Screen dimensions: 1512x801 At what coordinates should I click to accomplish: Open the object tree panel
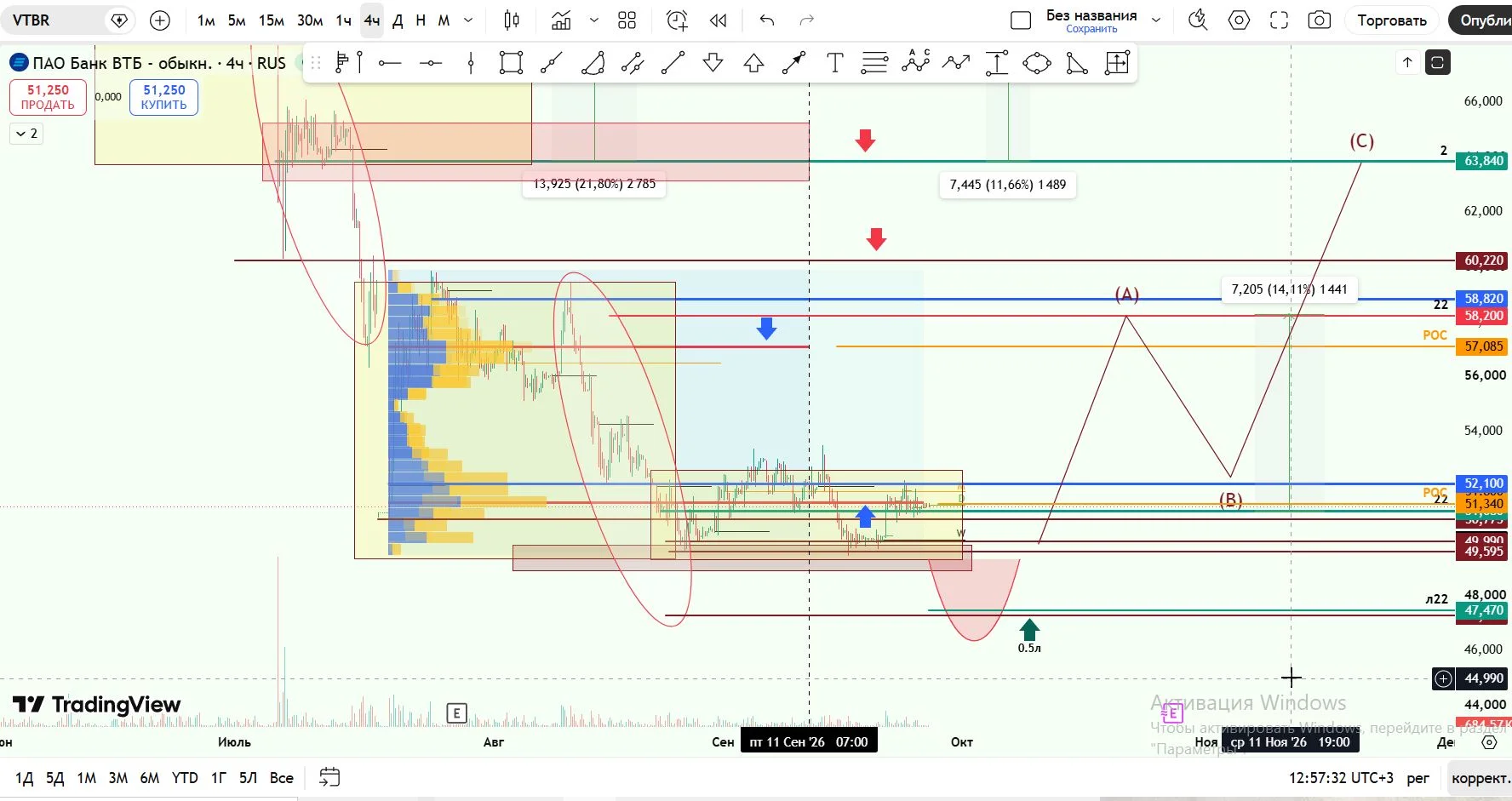tap(1438, 62)
